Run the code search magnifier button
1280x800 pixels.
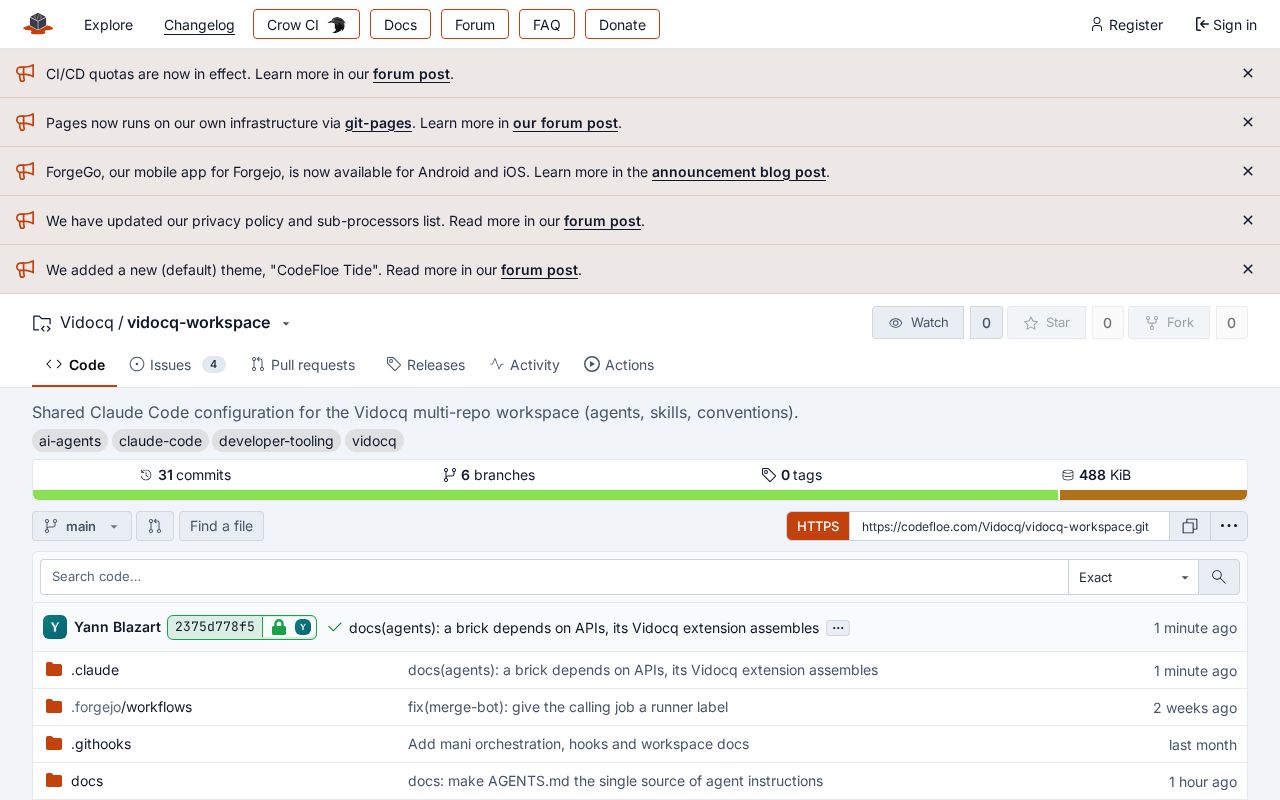pyautogui.click(x=1218, y=577)
